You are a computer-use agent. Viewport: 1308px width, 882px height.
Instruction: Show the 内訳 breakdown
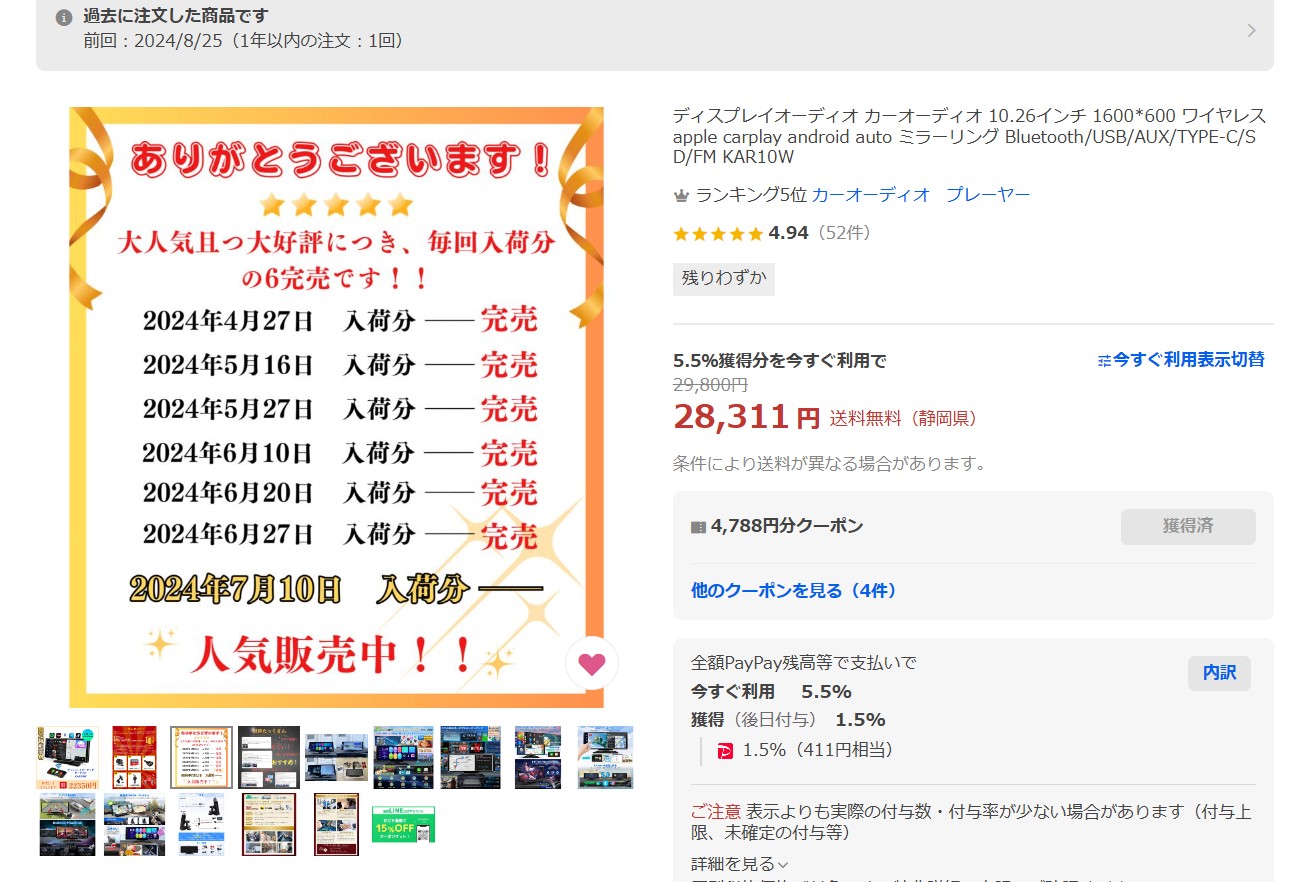click(x=1219, y=673)
